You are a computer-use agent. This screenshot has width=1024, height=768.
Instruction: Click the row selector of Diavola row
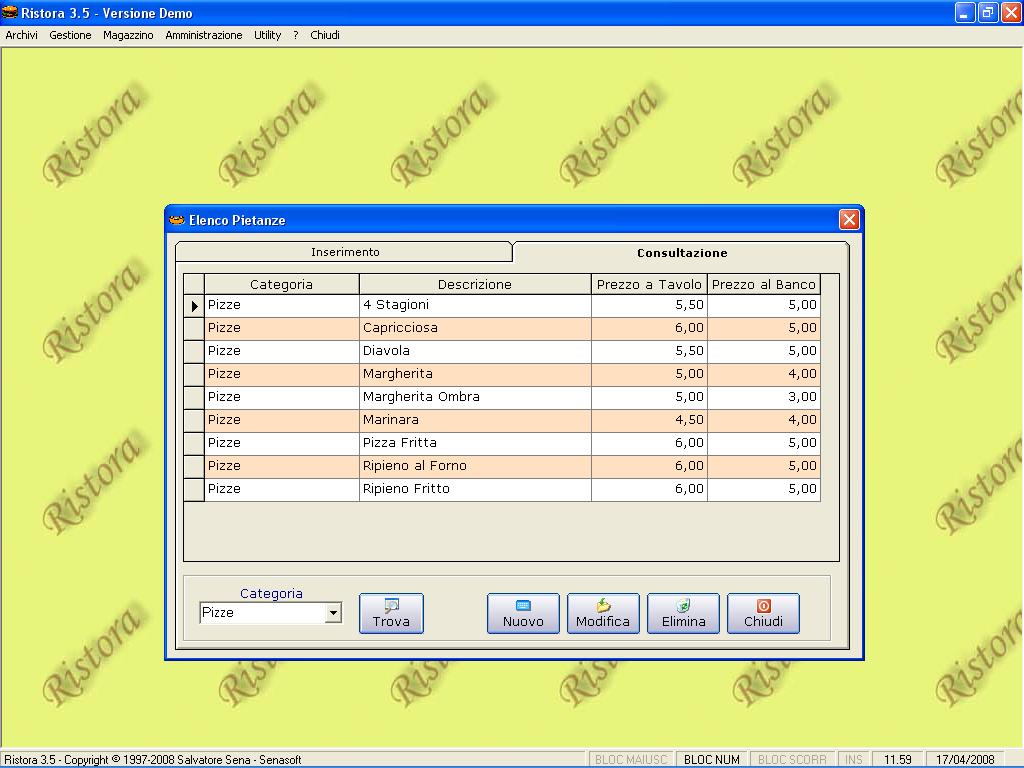point(194,351)
